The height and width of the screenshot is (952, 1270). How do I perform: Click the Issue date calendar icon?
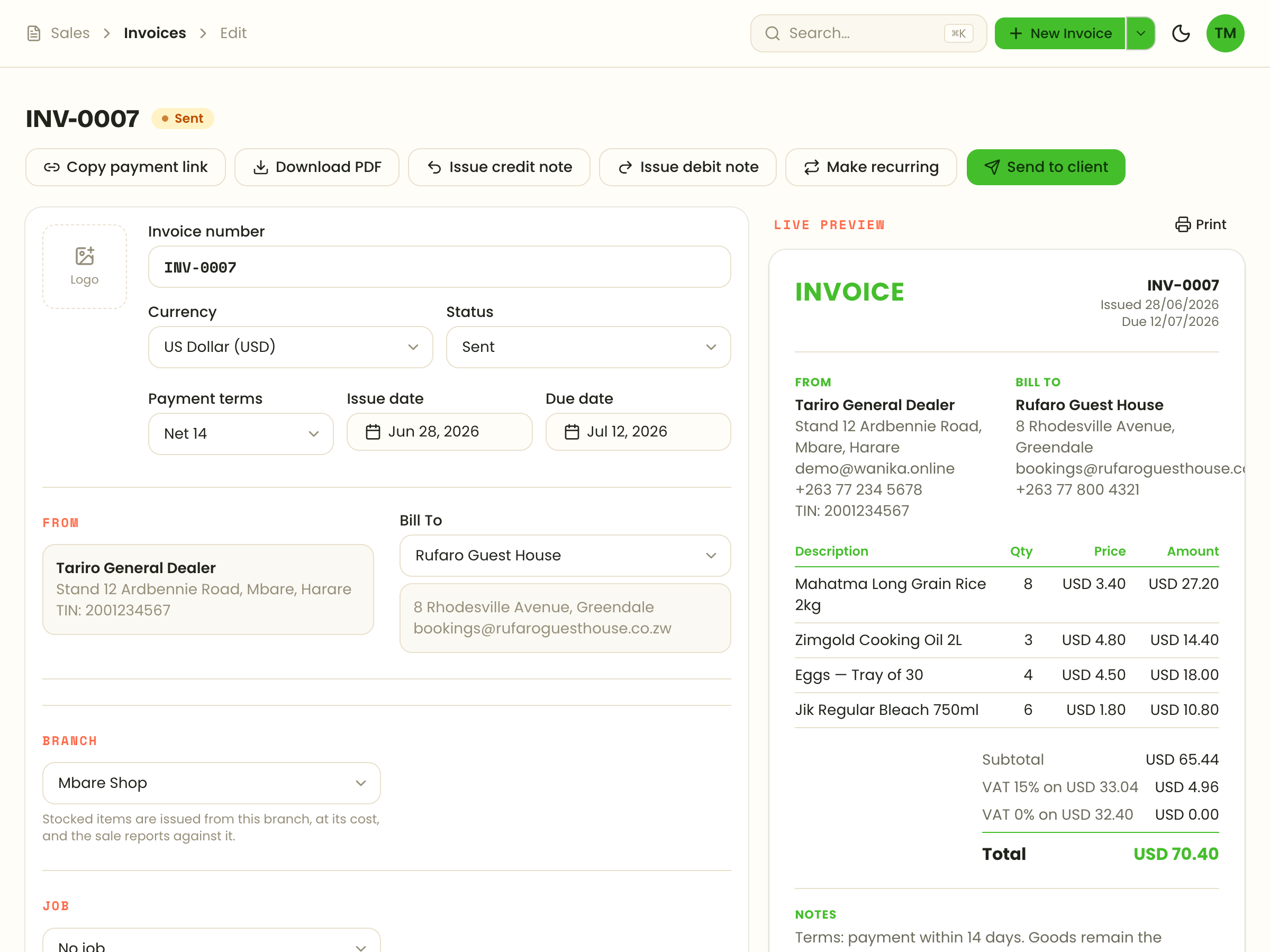coord(373,432)
